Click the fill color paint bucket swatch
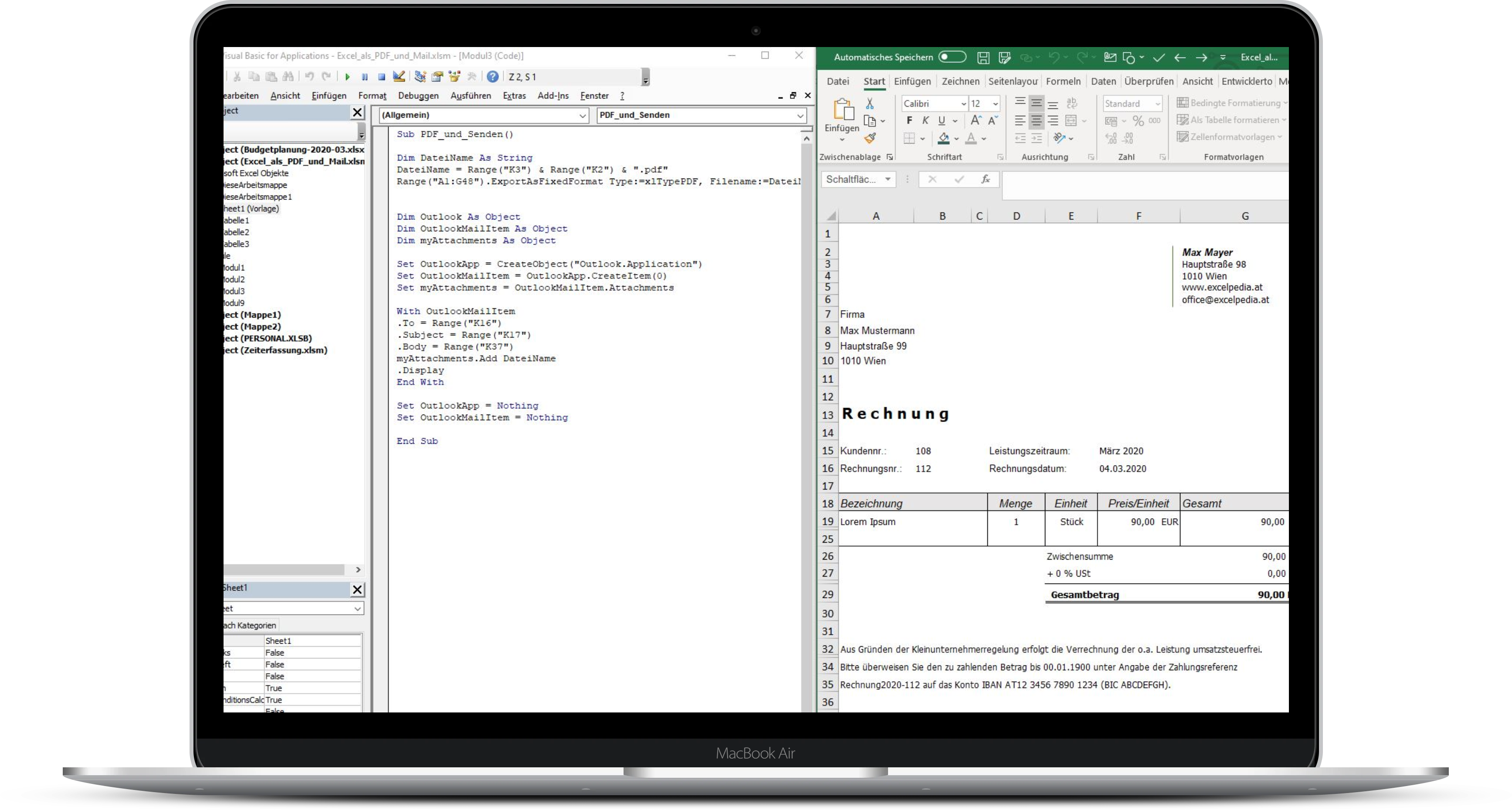 click(944, 139)
